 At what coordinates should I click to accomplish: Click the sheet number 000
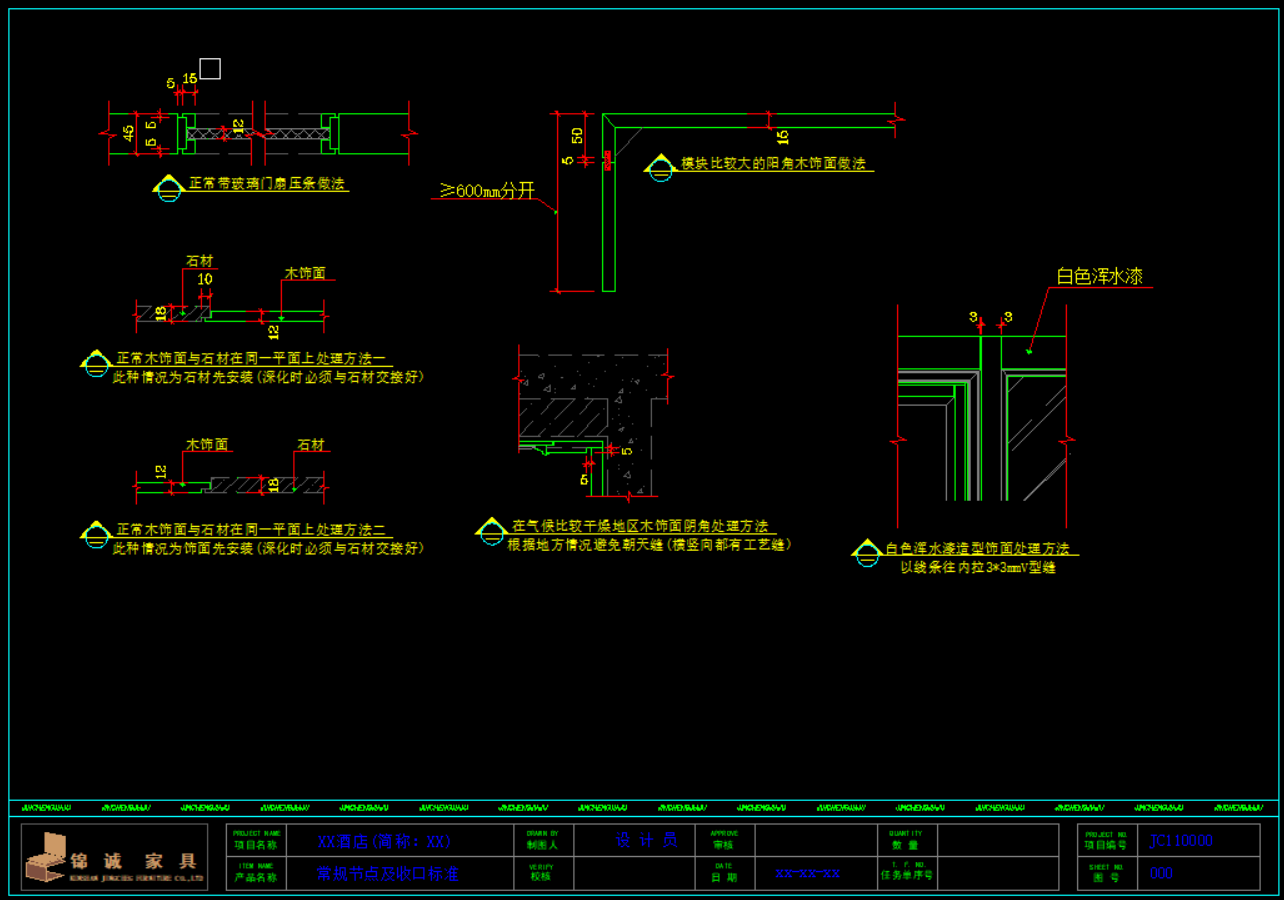point(1161,873)
